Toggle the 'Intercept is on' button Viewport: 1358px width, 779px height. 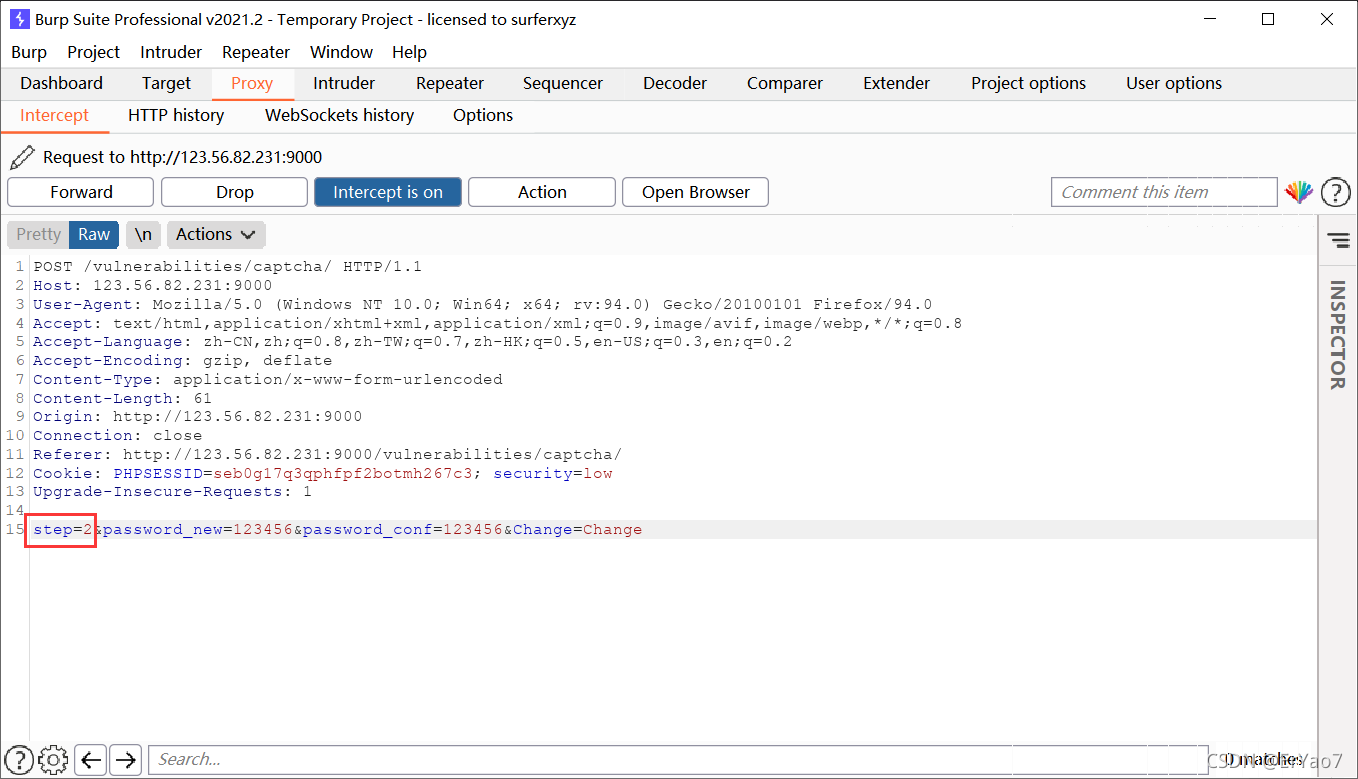coord(388,192)
